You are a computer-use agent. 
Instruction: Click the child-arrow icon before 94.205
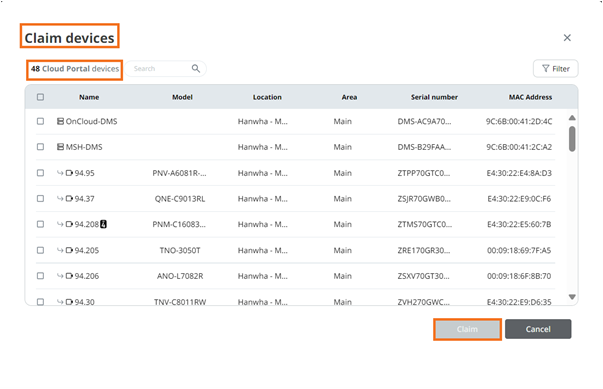click(60, 250)
